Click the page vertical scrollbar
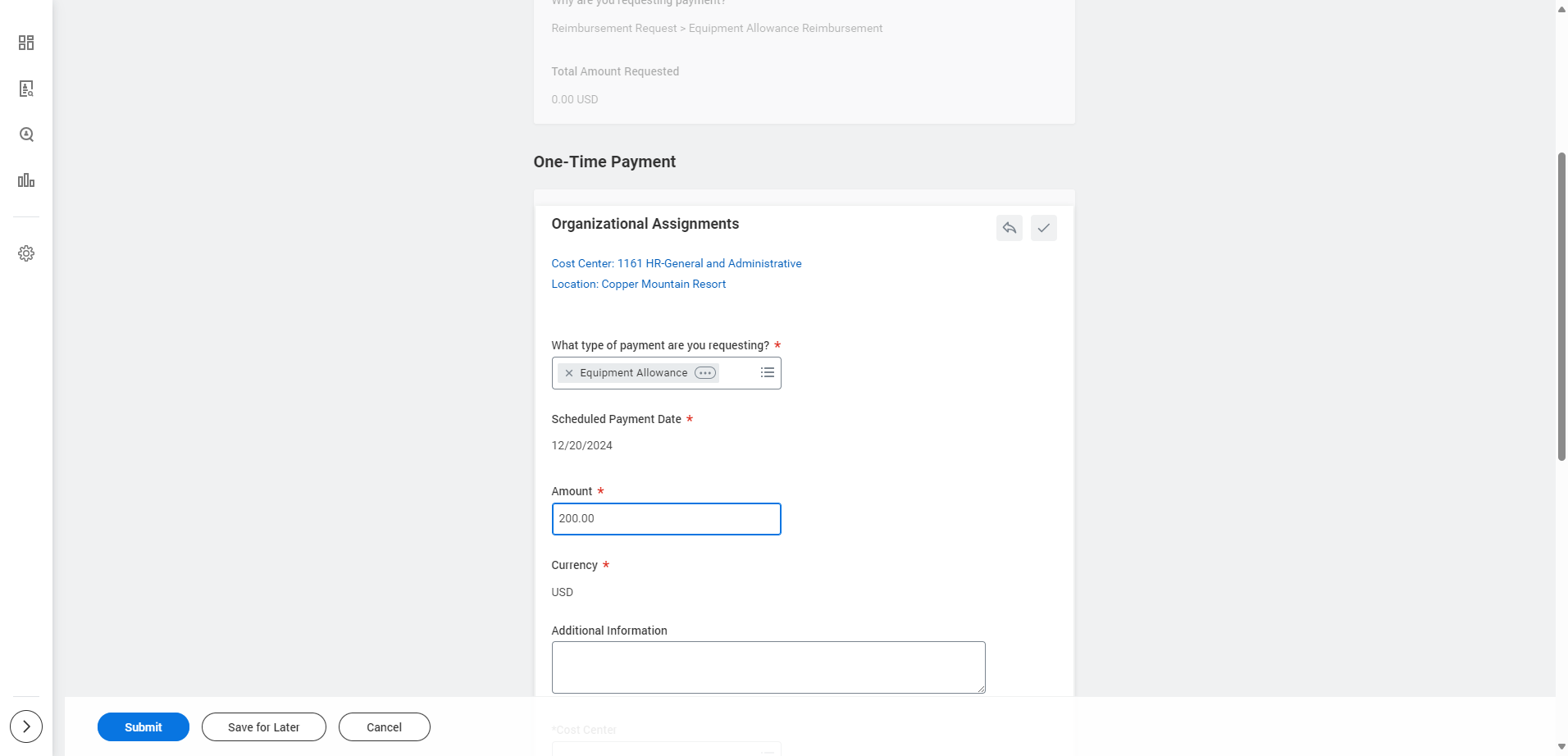Viewport: 1568px width, 756px height. [x=1561, y=307]
